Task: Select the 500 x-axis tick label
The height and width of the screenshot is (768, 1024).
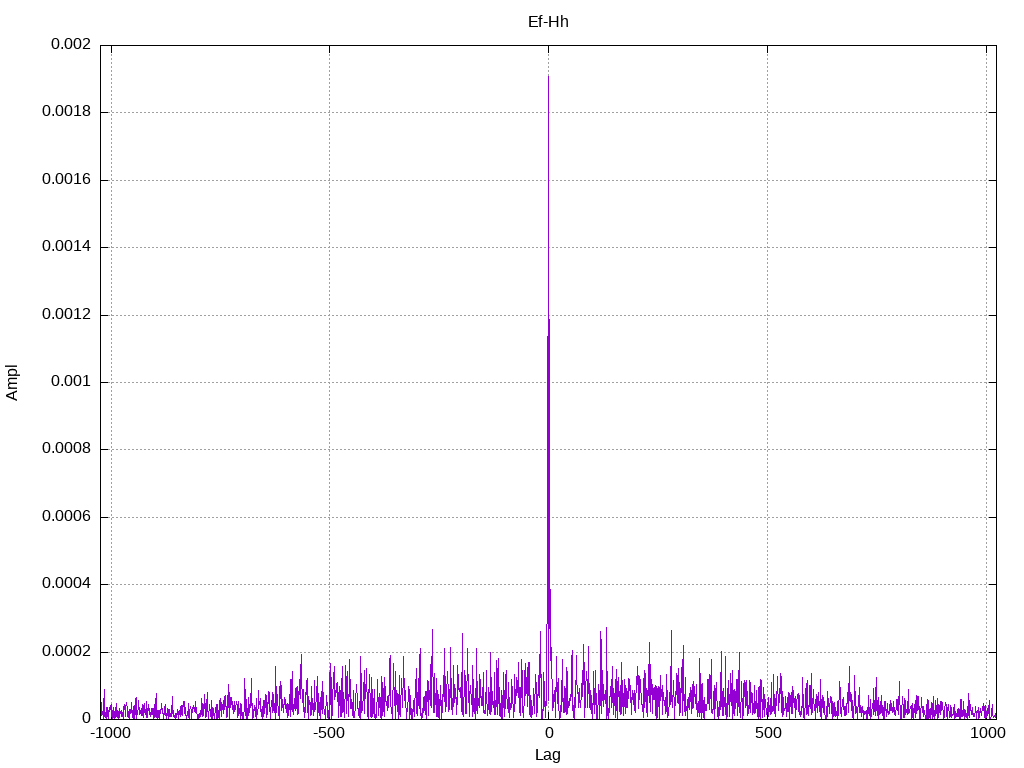Action: 767,734
